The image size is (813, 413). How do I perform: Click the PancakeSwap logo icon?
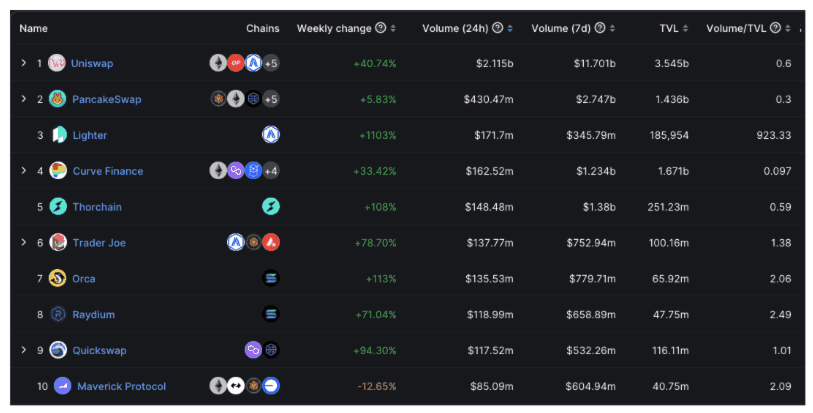click(58, 99)
